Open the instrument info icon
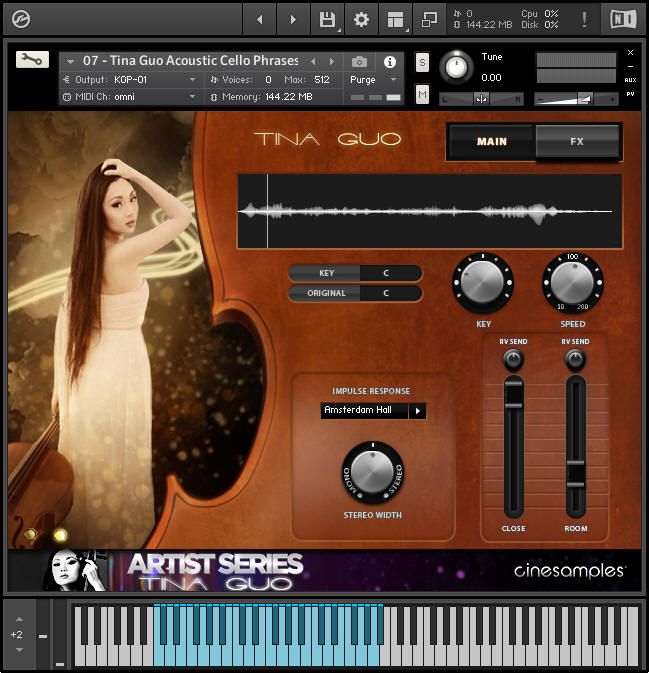This screenshot has height=673, width=649. [x=390, y=62]
